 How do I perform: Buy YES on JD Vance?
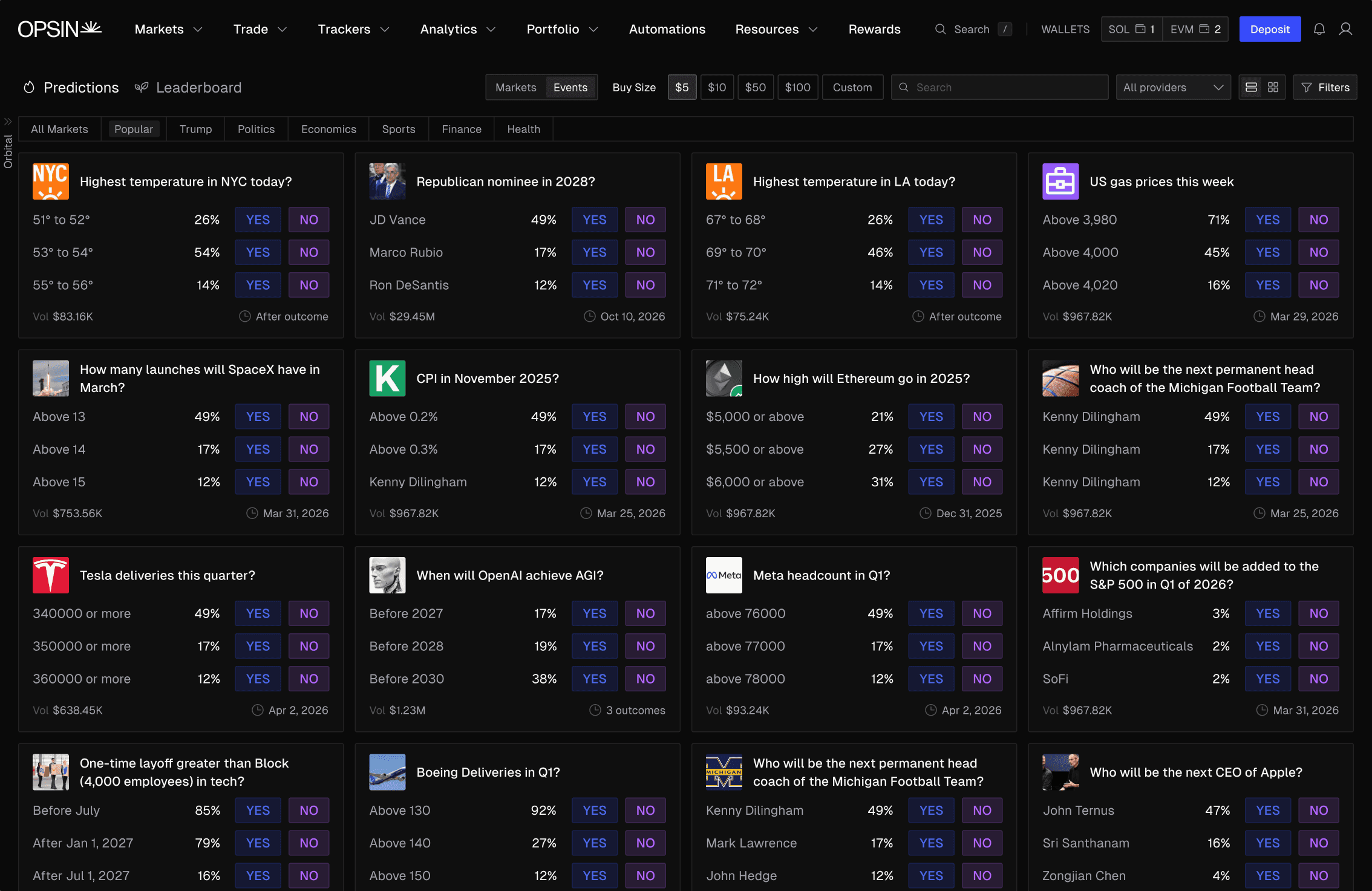pos(594,220)
